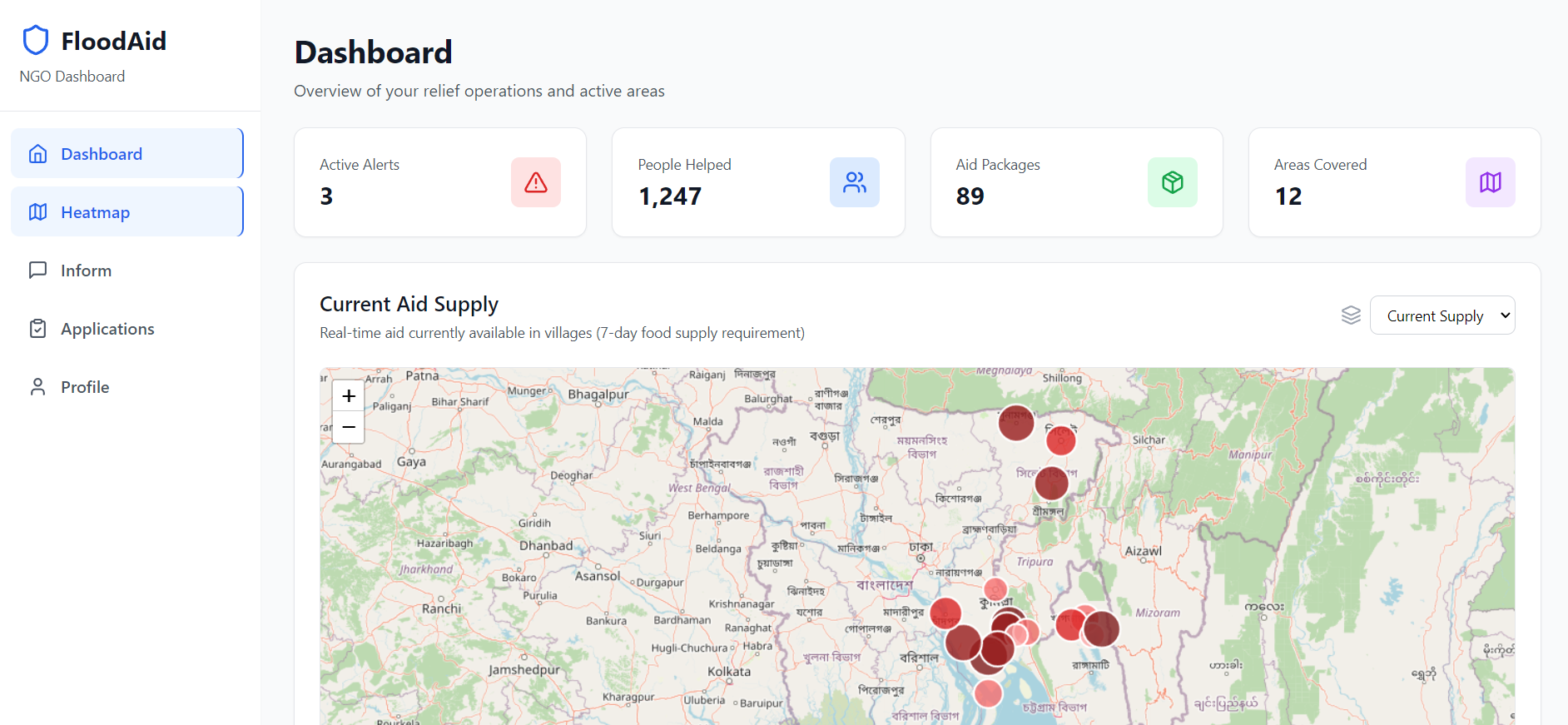Screen dimensions: 1568x725
Task: Open the Applications page
Action: 127,328
